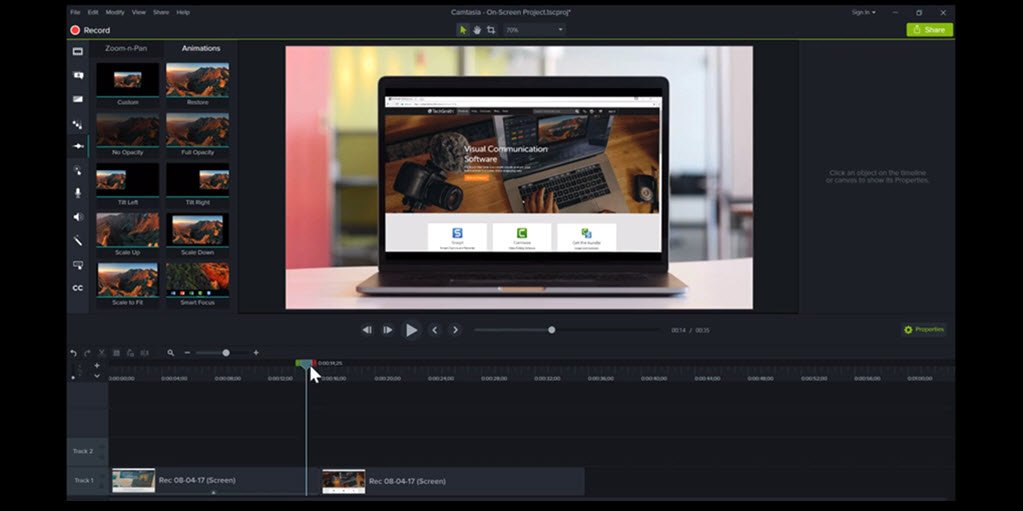This screenshot has width=1023, height=511.
Task: Open the Annotations sidebar tab
Action: point(78,76)
